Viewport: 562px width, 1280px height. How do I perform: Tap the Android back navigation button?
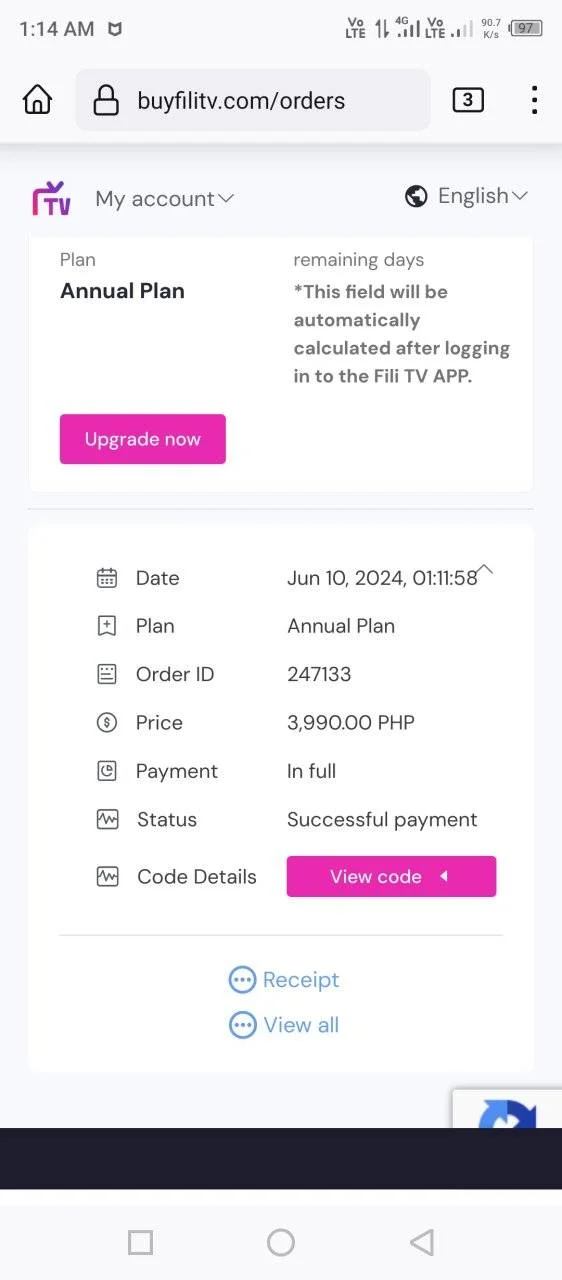pyautogui.click(x=422, y=1242)
